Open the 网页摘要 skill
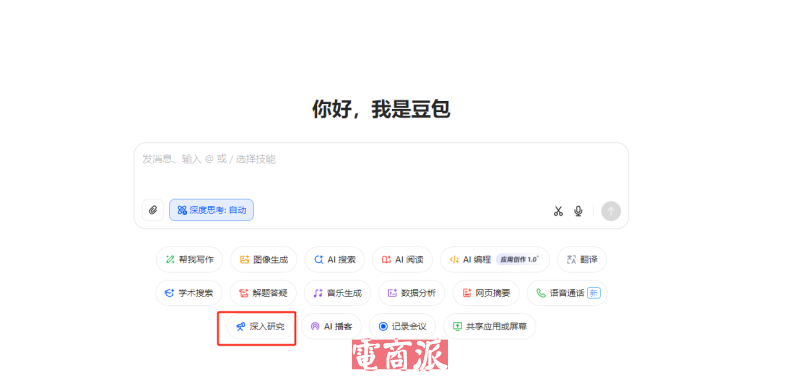 (486, 293)
